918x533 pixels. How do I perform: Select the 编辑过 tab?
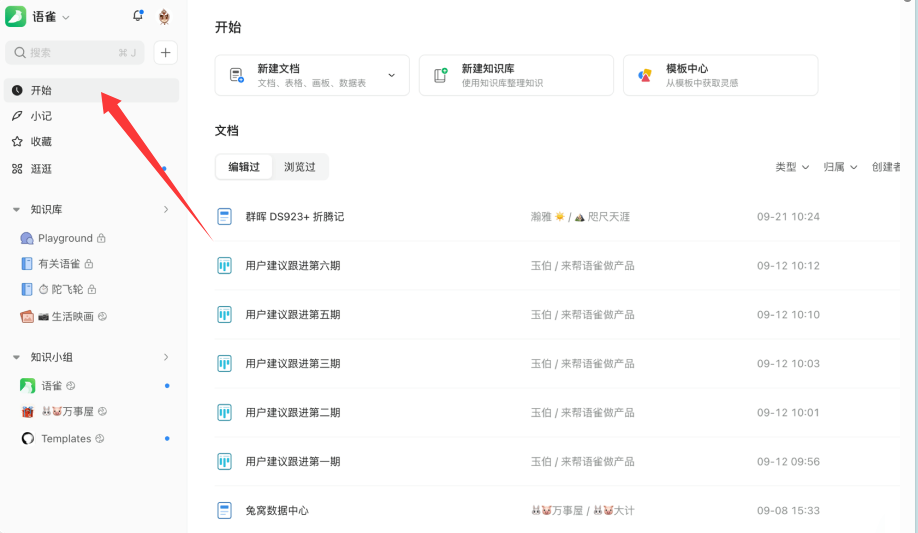(244, 167)
